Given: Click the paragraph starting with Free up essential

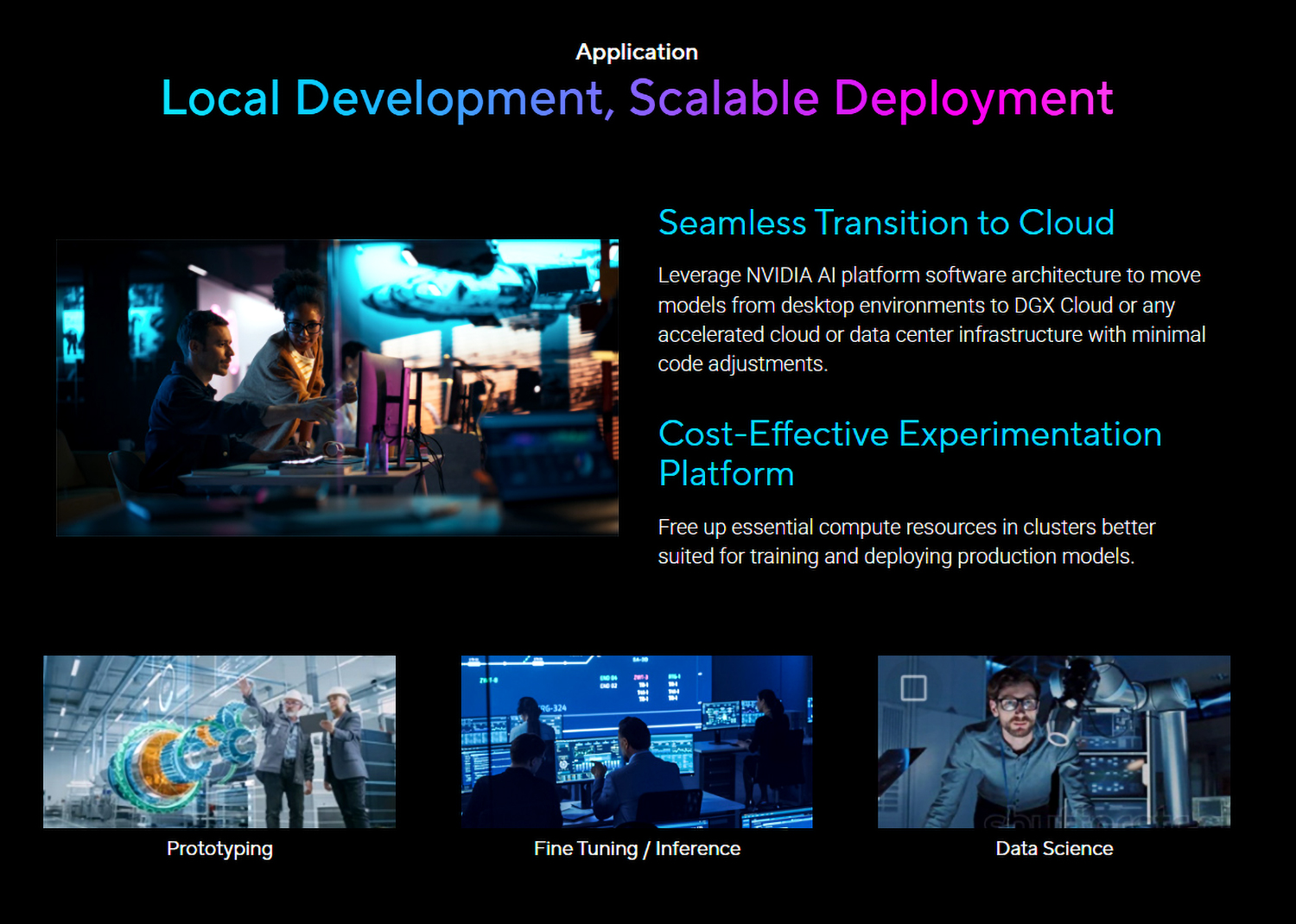Looking at the screenshot, I should point(905,541).
